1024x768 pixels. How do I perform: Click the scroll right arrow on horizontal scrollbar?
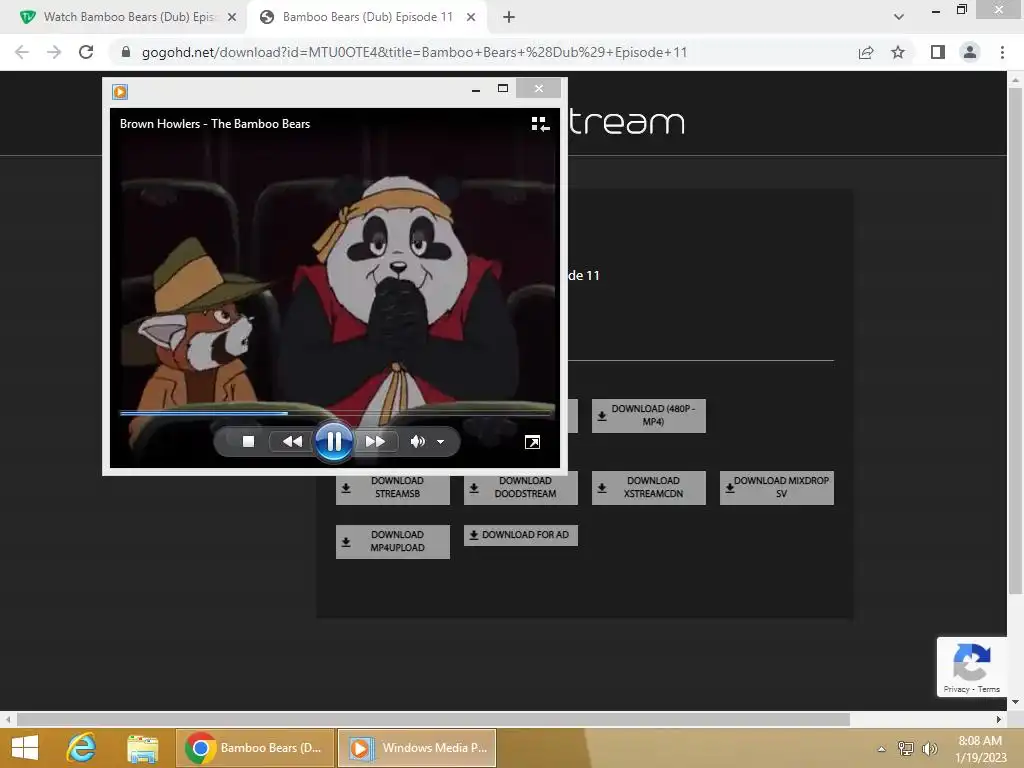click(x=999, y=719)
